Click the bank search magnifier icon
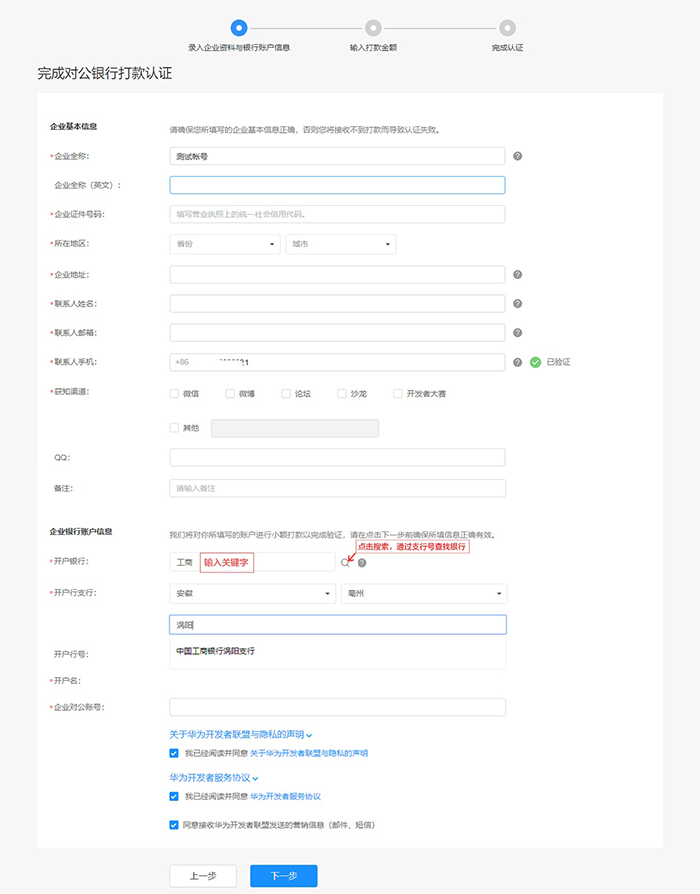 (x=346, y=563)
